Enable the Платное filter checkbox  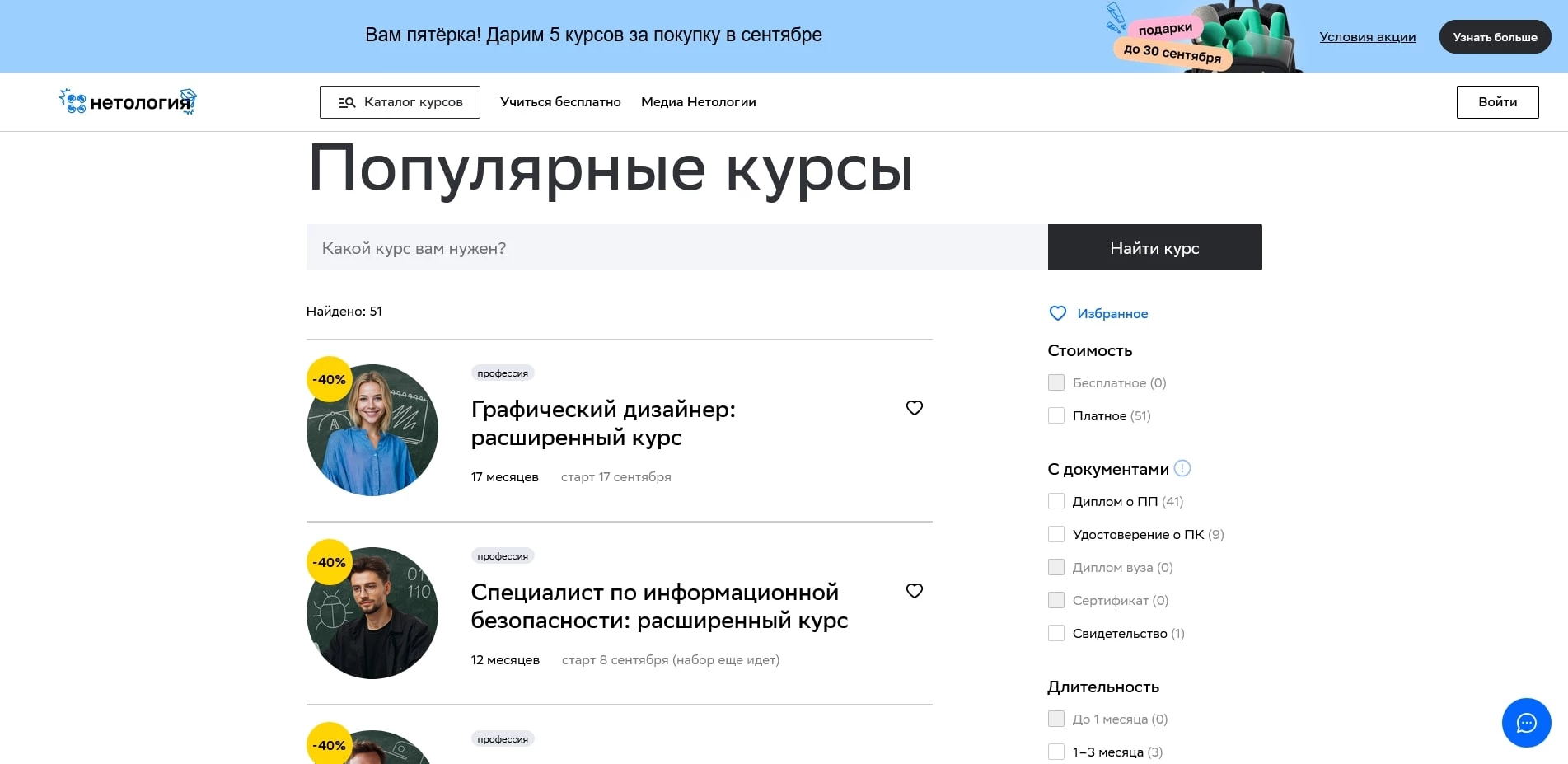[1055, 415]
